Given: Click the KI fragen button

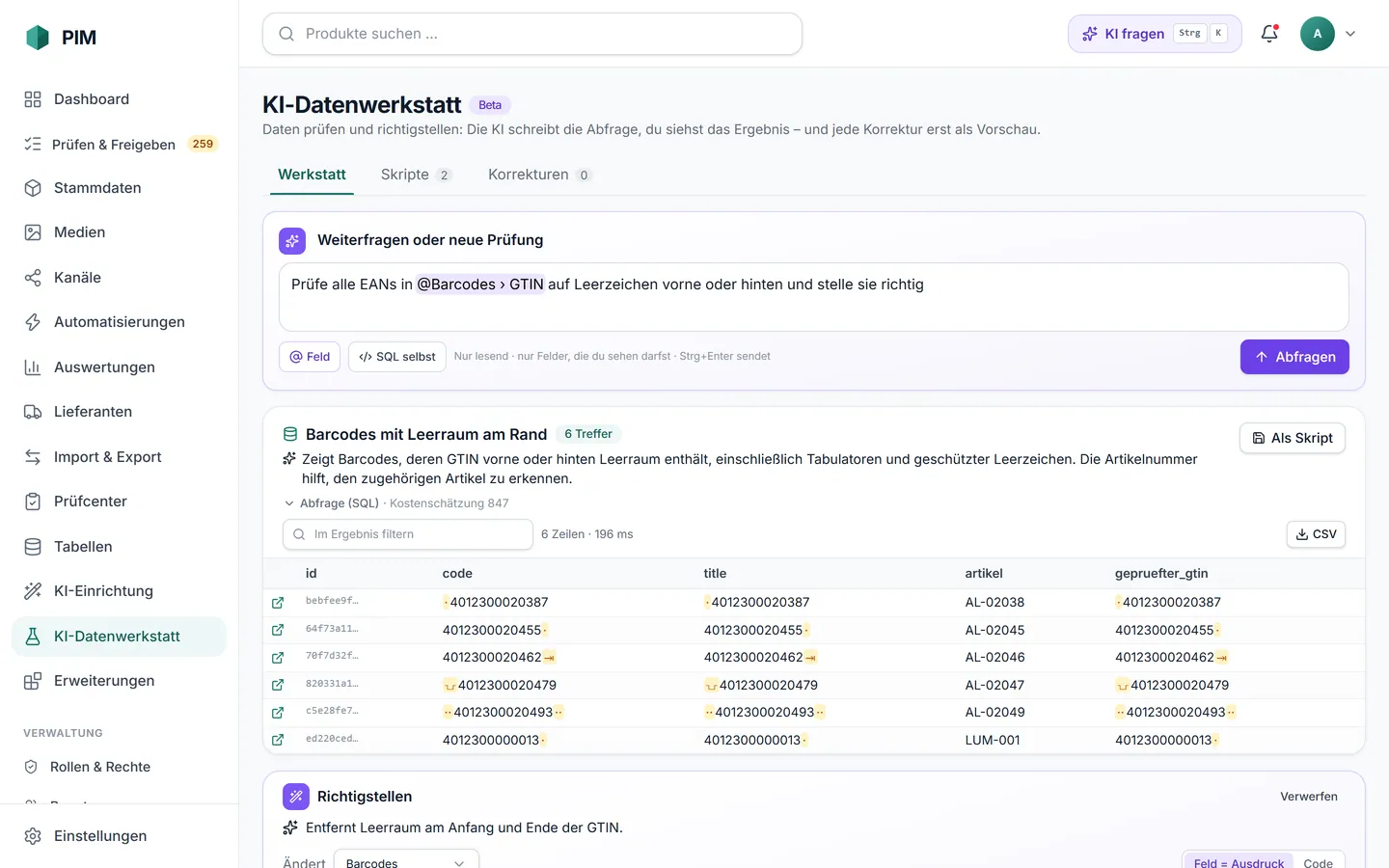Looking at the screenshot, I should click(1155, 34).
